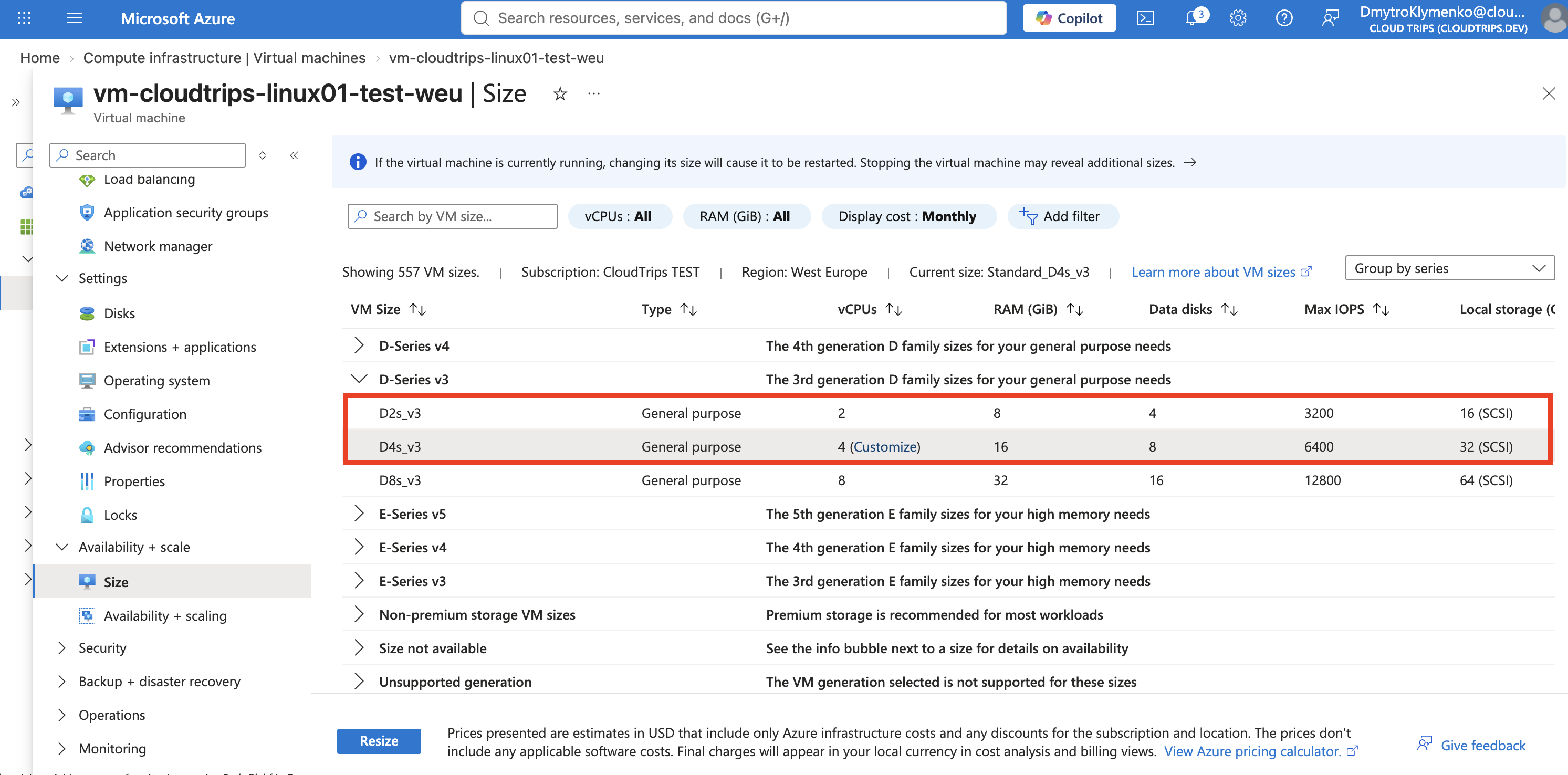Click the account avatar picture

point(1554,18)
